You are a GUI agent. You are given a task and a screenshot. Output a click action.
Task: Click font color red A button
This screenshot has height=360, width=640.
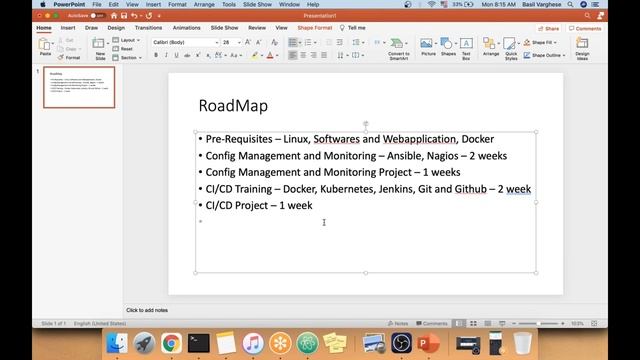pos(270,55)
